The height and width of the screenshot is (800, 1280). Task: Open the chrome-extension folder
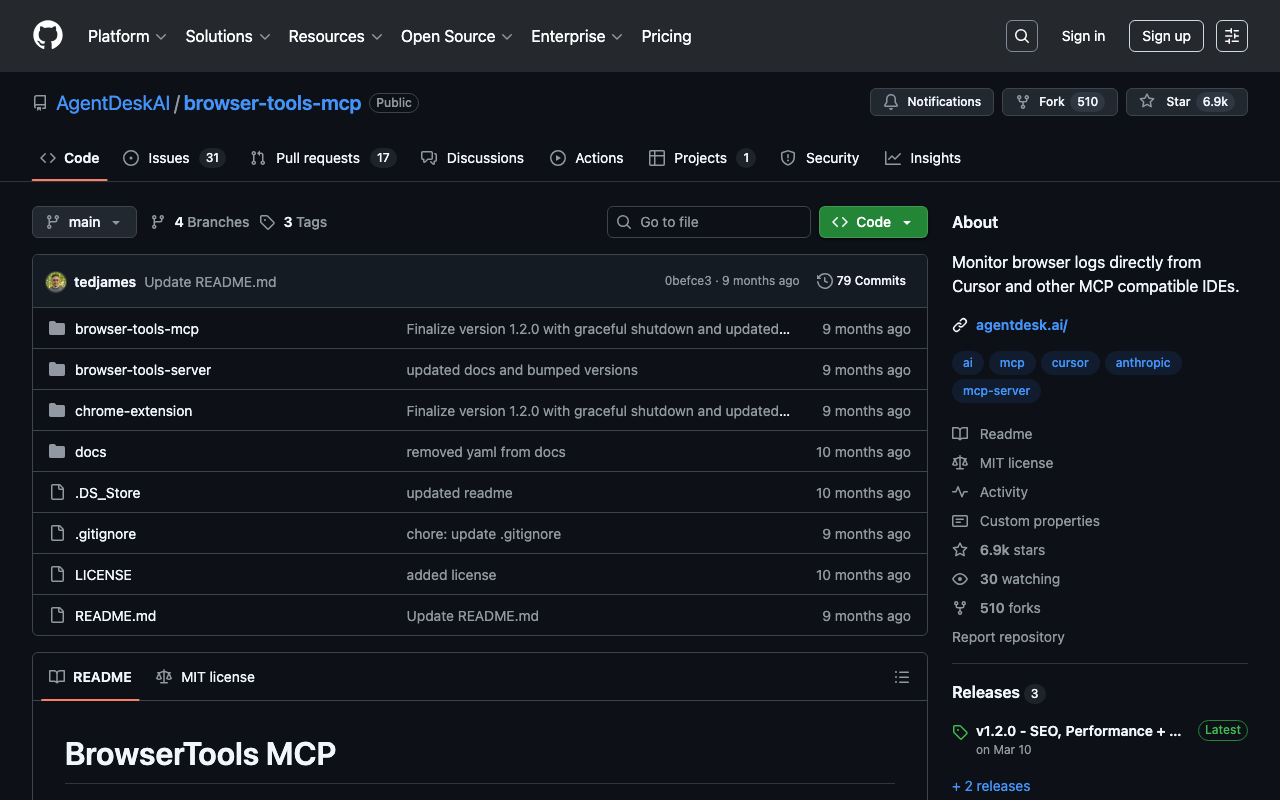(133, 411)
